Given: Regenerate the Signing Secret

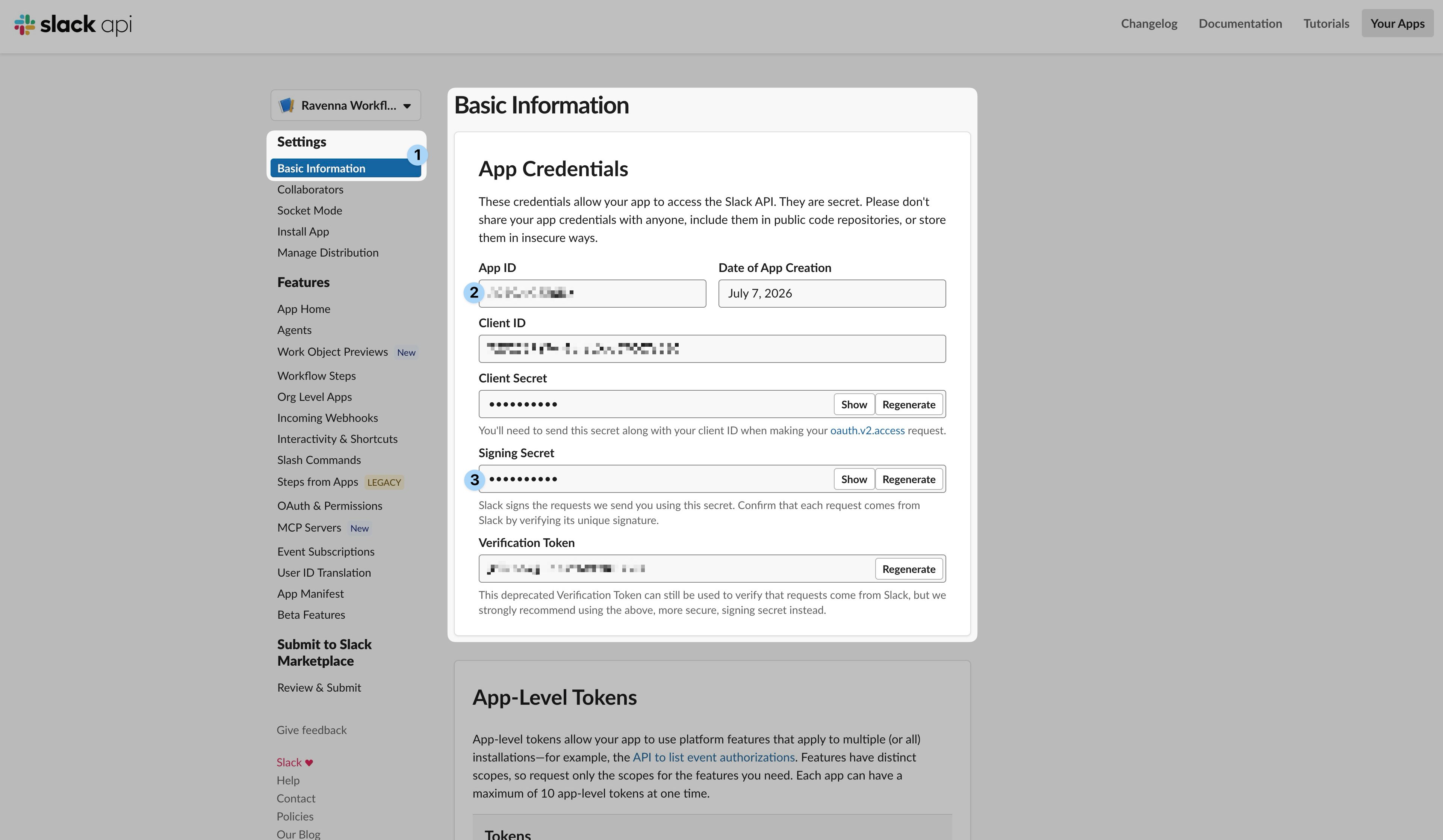Looking at the screenshot, I should coord(909,479).
